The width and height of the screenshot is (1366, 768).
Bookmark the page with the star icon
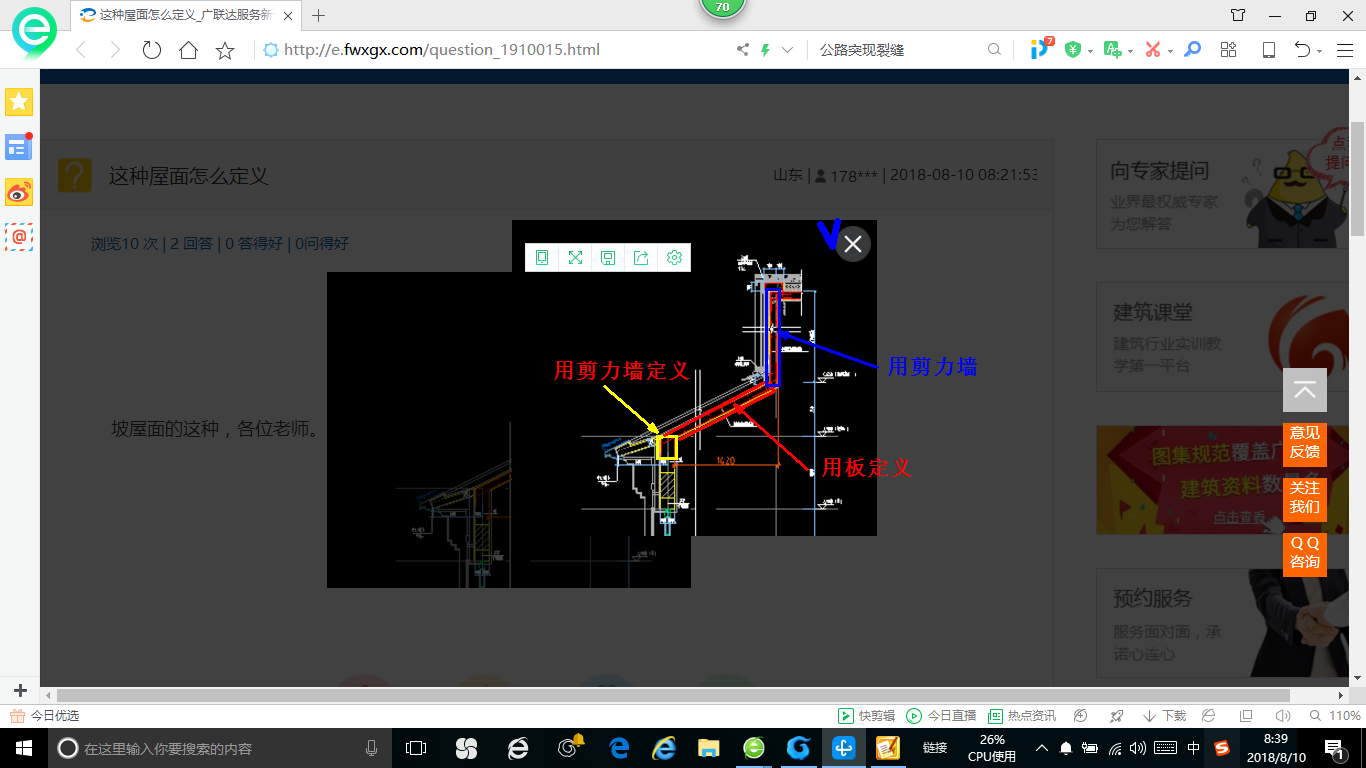pos(225,50)
